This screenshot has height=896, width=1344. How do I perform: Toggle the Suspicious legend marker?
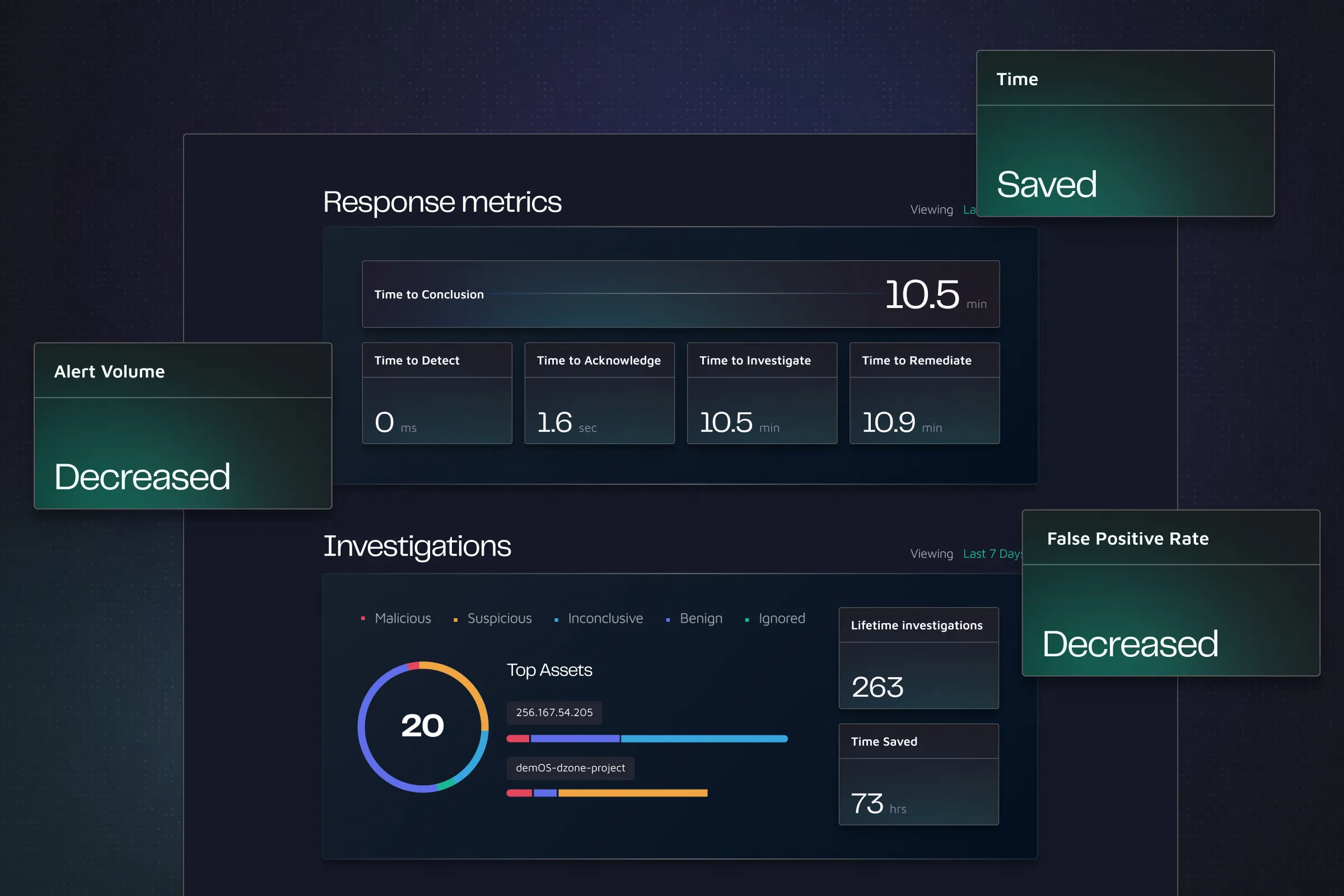click(x=455, y=619)
